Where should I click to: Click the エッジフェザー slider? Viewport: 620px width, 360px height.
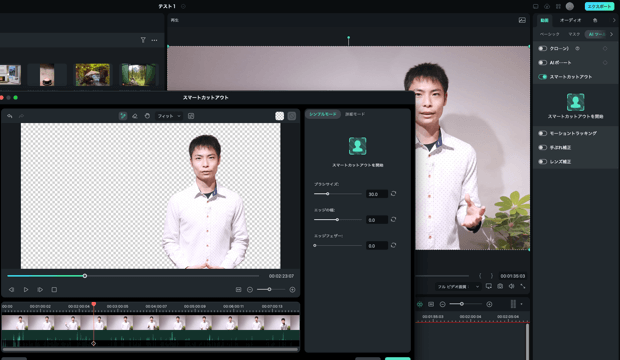click(x=338, y=245)
